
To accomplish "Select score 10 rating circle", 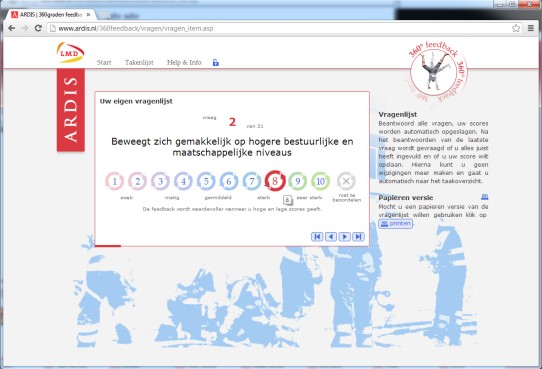I will coord(320,181).
